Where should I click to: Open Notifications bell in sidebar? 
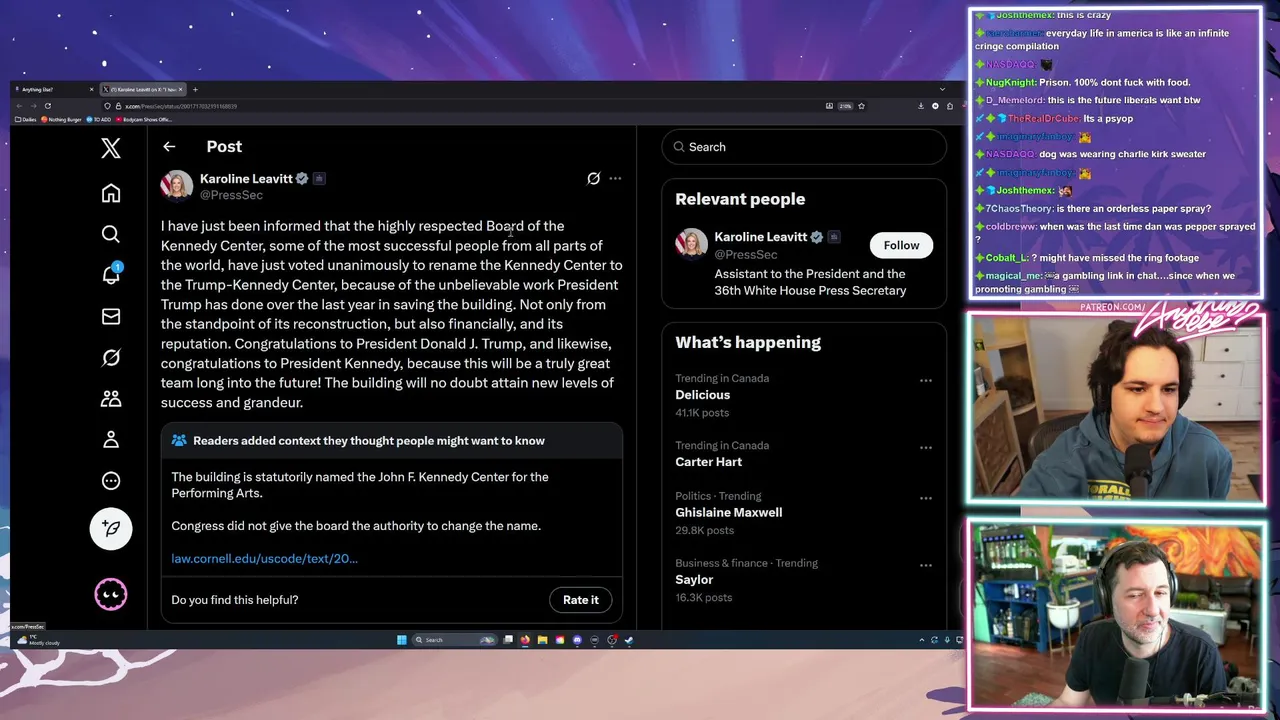(x=111, y=275)
